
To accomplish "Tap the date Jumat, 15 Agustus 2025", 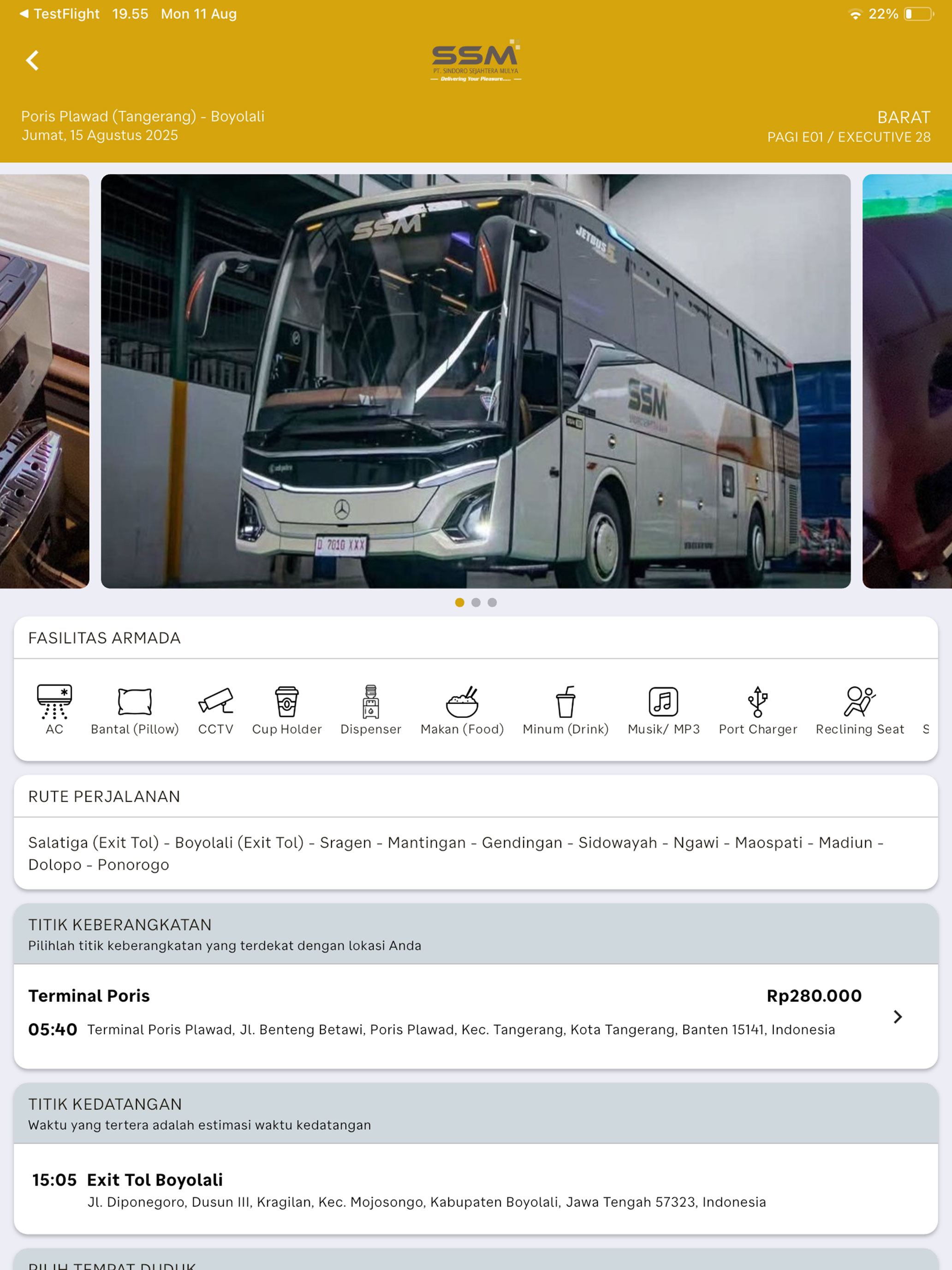I will [100, 136].
